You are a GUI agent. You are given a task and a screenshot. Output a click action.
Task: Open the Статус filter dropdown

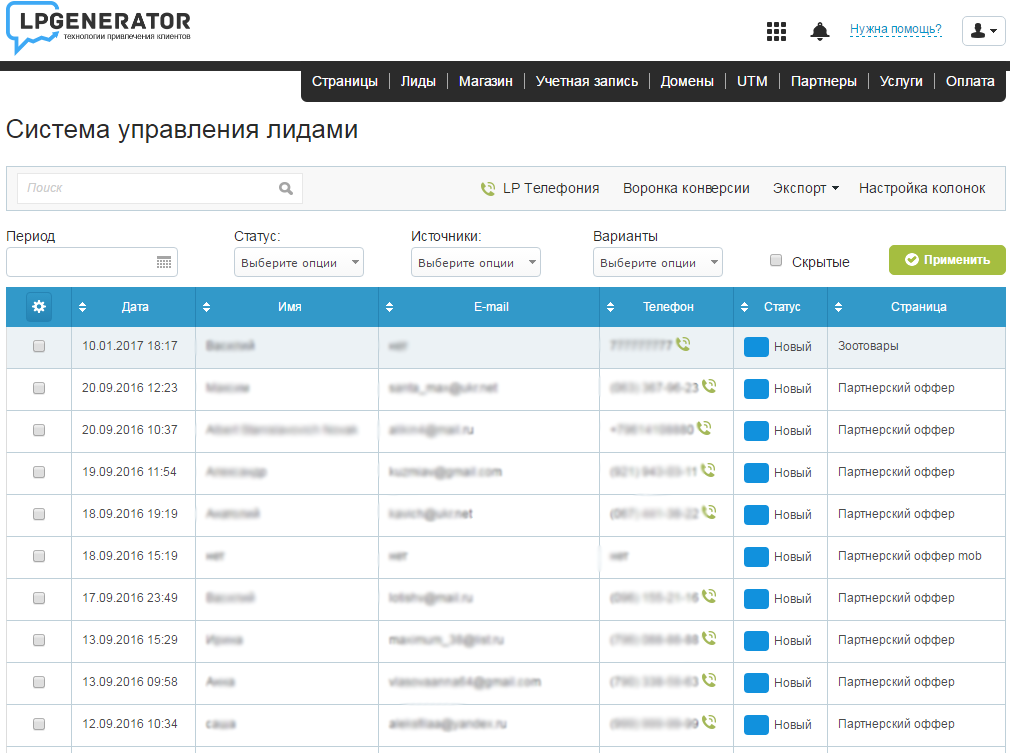[x=299, y=263]
